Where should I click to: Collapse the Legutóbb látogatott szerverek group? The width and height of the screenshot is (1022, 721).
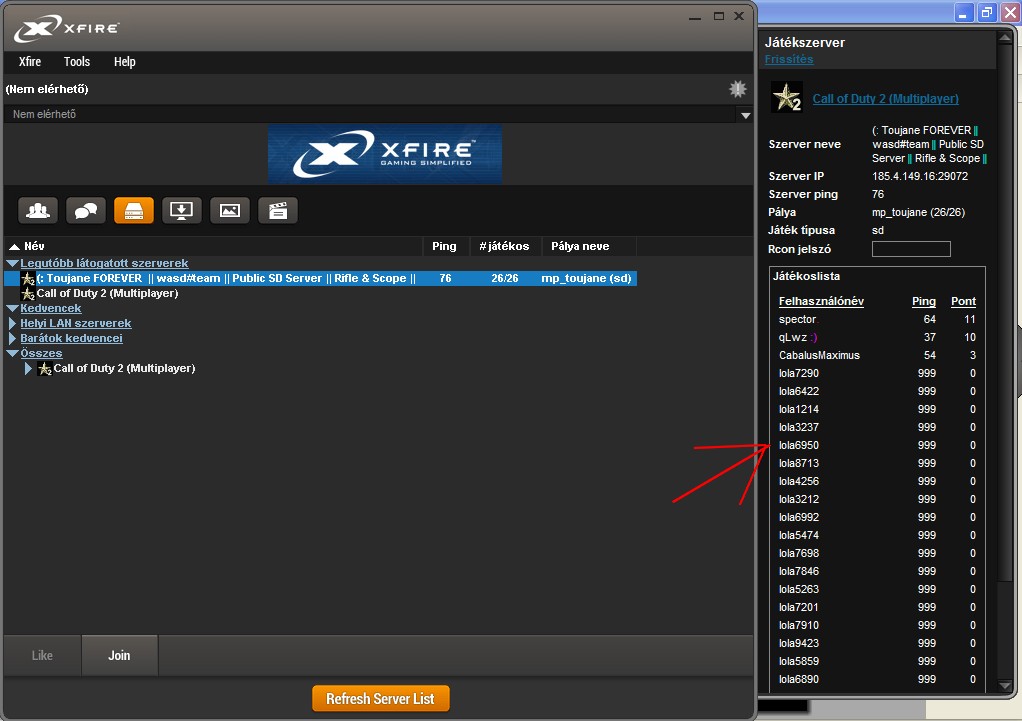[12, 263]
